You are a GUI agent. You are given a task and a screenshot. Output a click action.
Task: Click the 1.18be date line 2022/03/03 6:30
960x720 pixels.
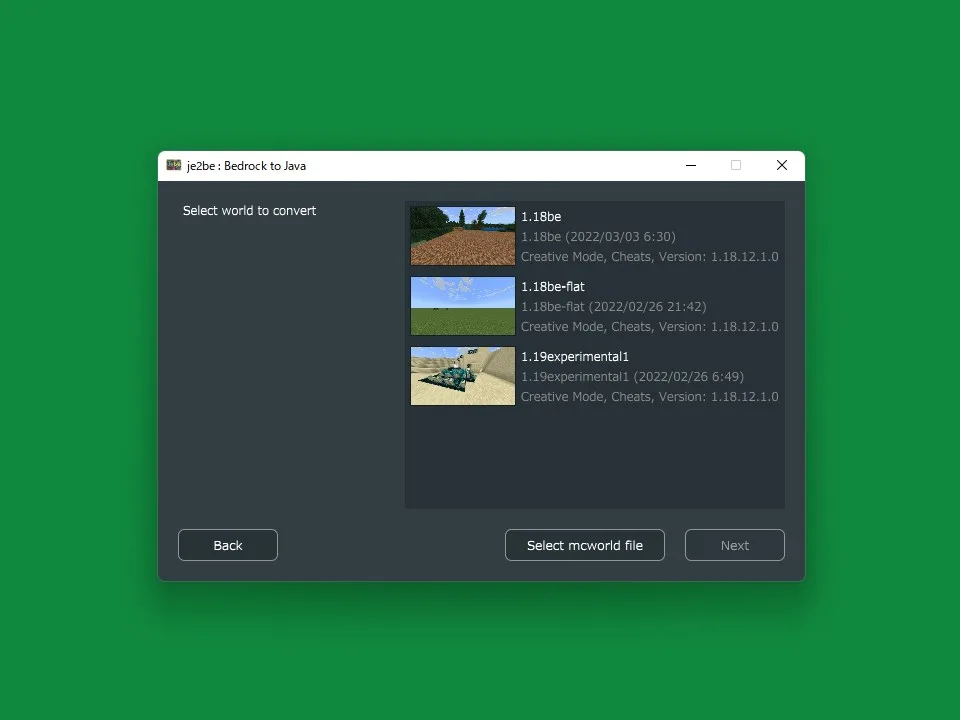[598, 237]
